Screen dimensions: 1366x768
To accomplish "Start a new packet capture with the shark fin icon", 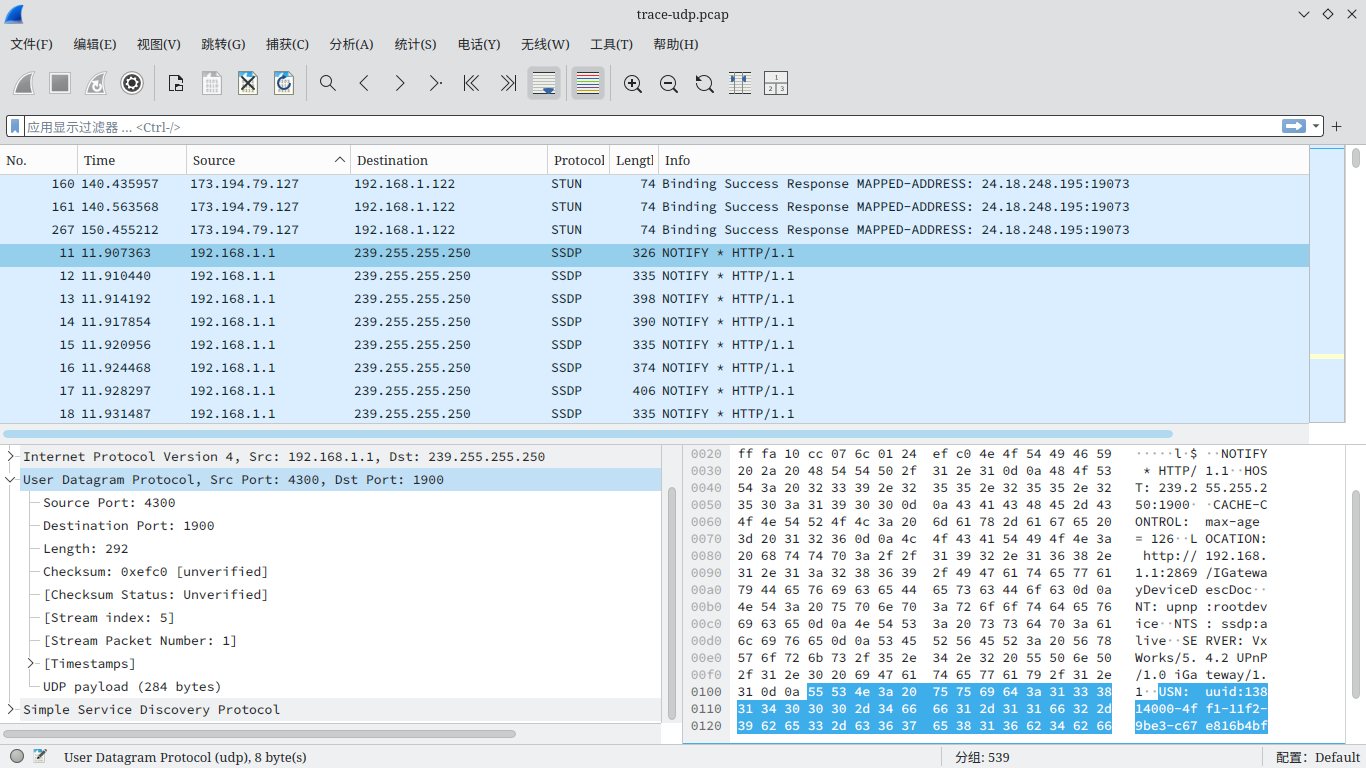I will (24, 84).
